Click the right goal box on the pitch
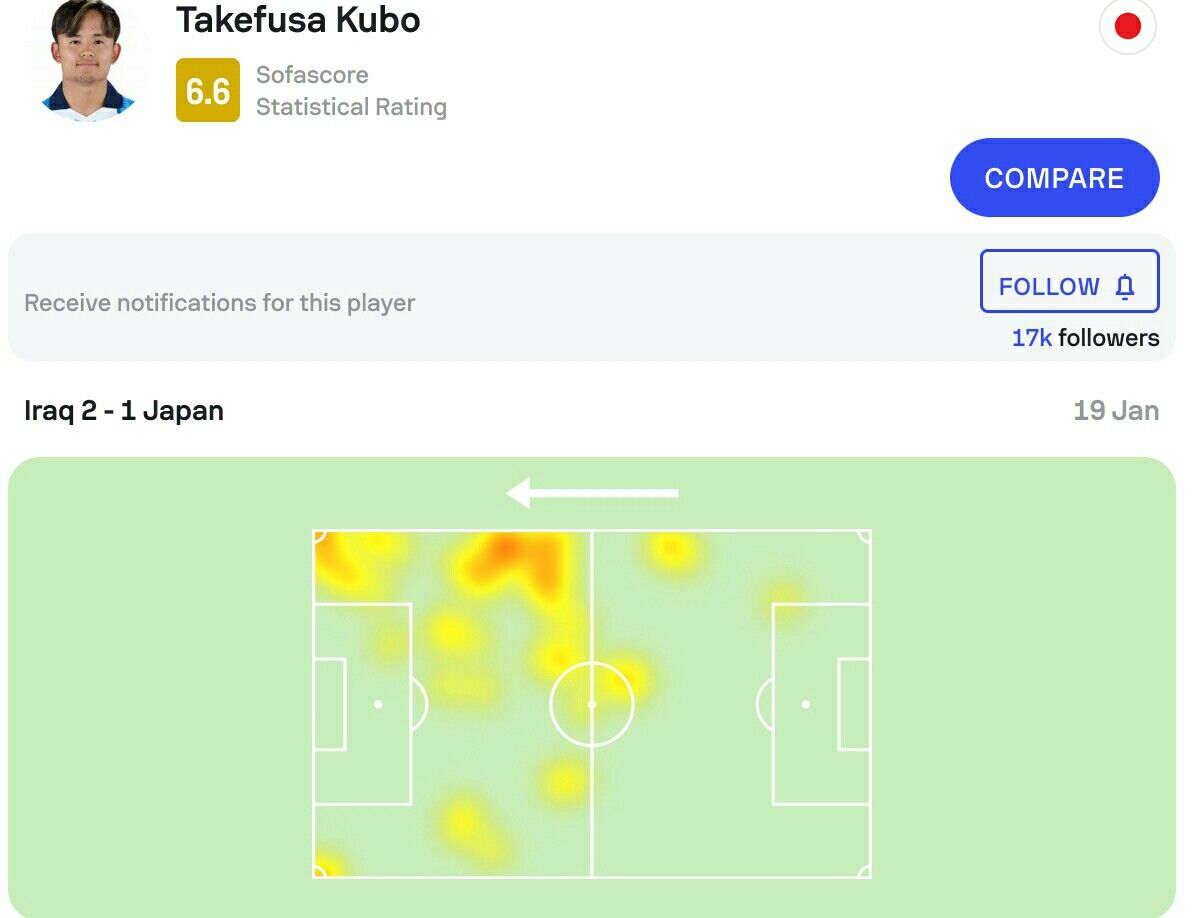The width and height of the screenshot is (1192, 918). click(x=854, y=704)
